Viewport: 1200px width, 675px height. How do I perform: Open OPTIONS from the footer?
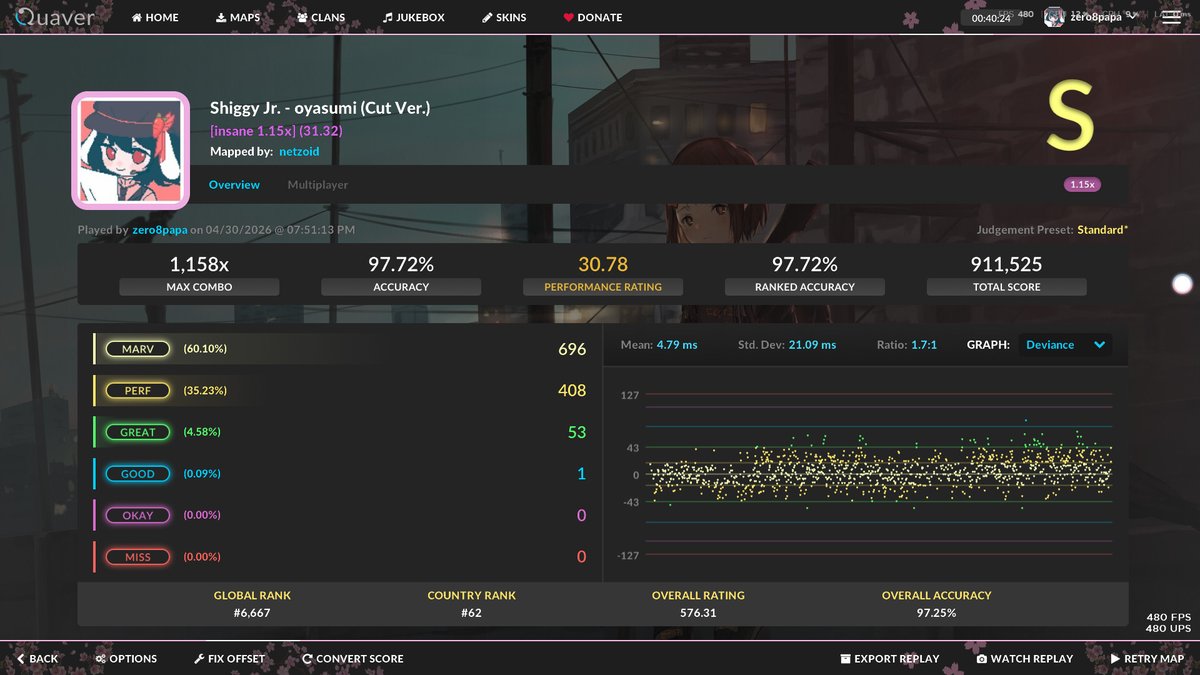pos(126,659)
